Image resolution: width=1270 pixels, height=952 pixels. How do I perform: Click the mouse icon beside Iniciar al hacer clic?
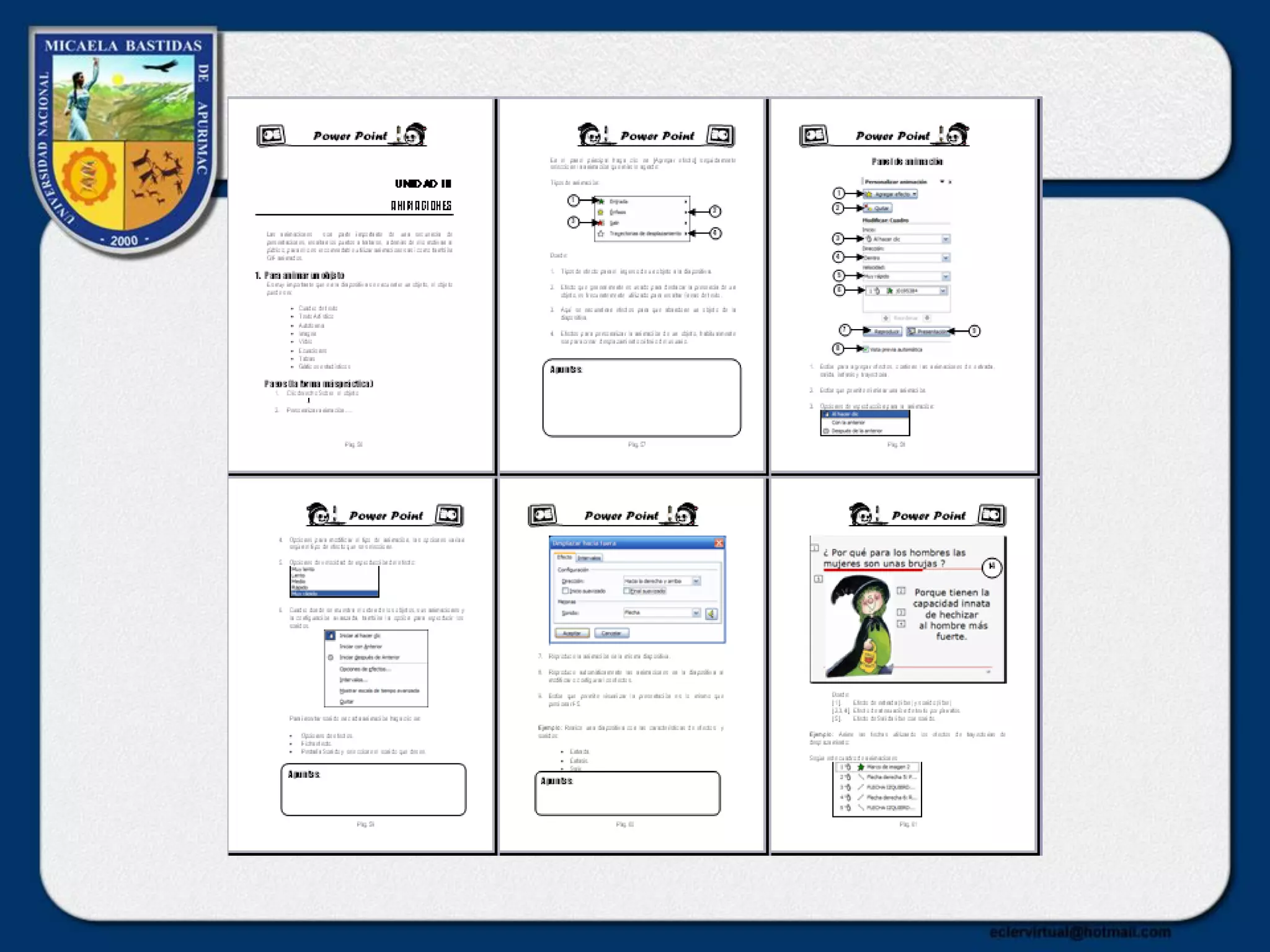(x=331, y=635)
